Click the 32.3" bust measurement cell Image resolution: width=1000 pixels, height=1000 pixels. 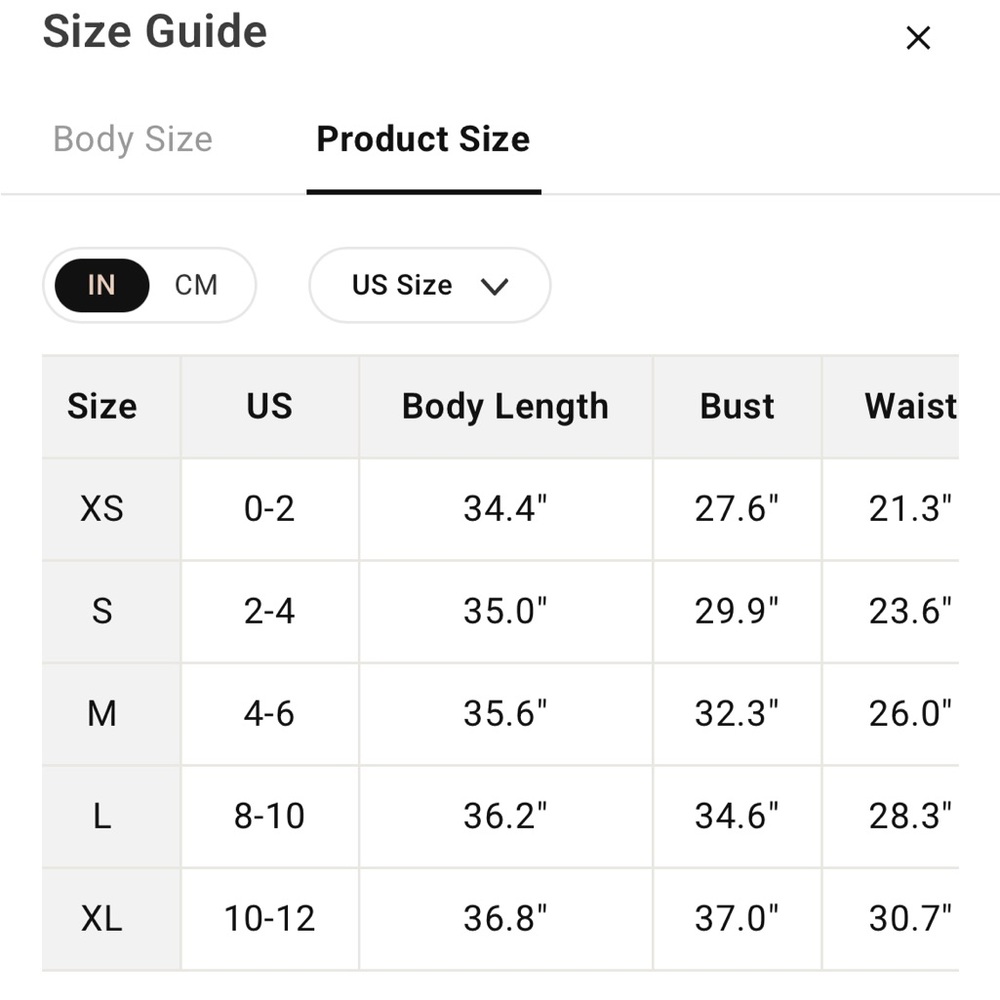[737, 714]
